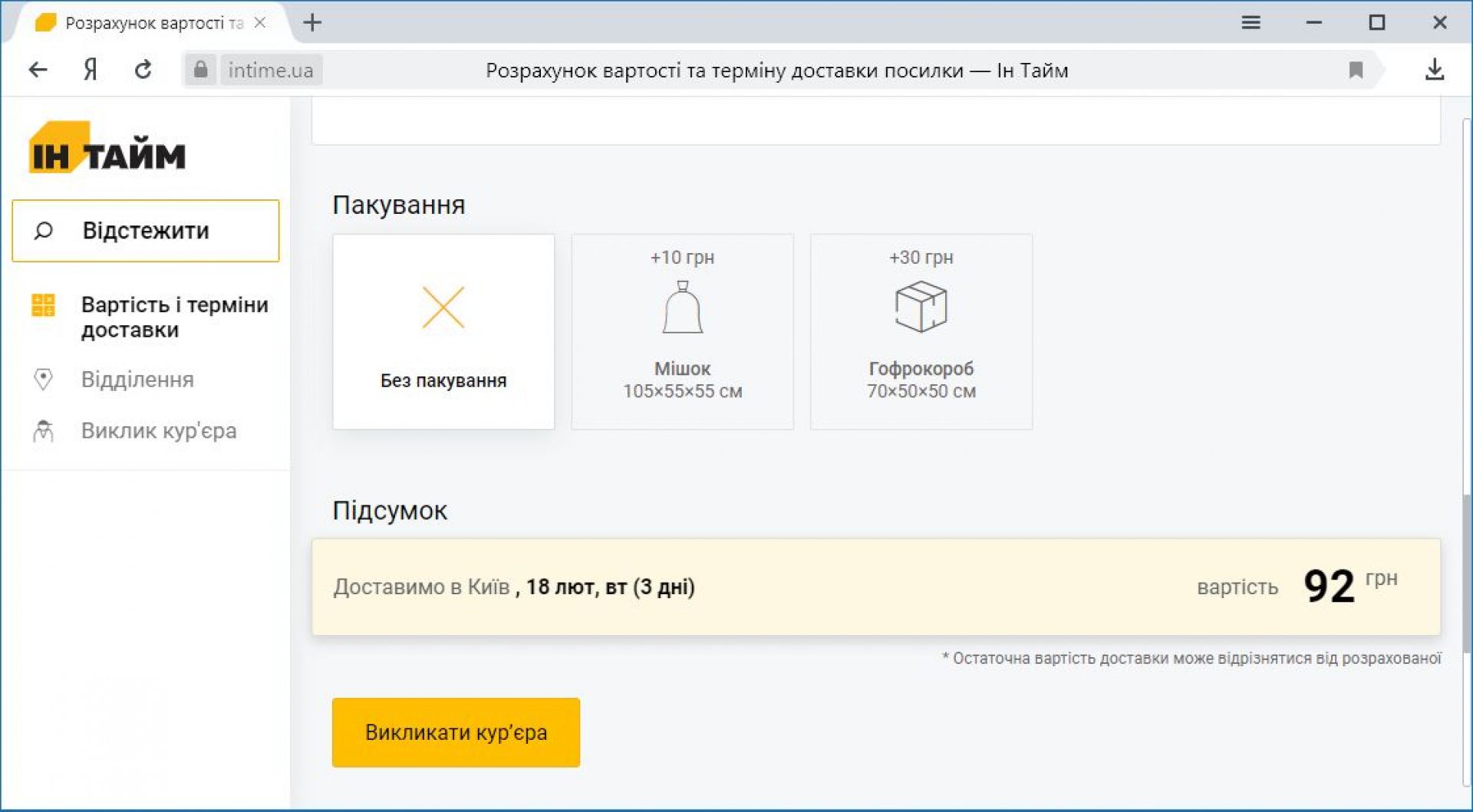Click the courier person icon in sidebar

point(43,431)
